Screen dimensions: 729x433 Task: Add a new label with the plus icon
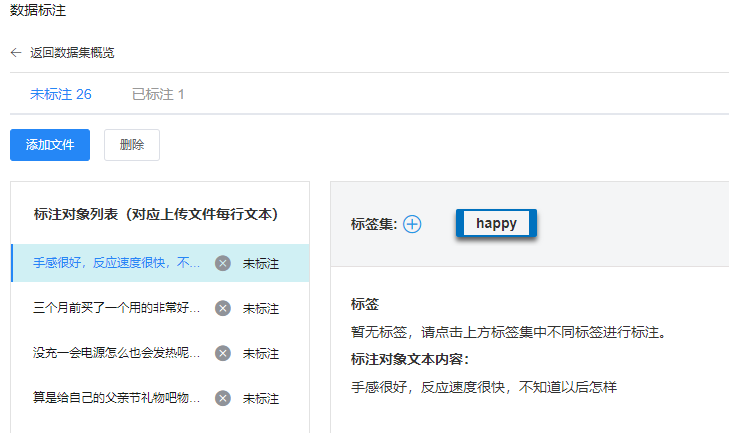(x=412, y=224)
